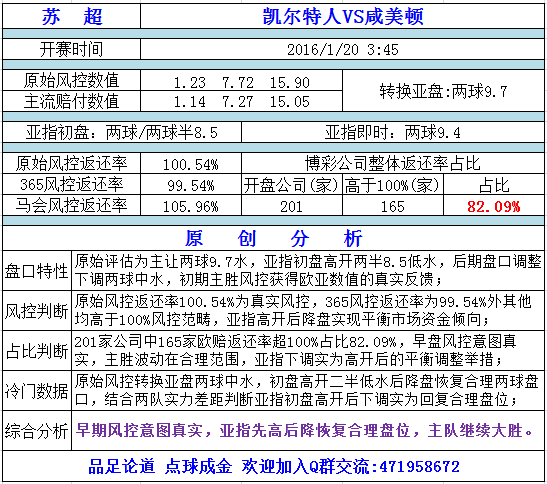This screenshot has width=547, height=484.
Task: Click the '马会风控返还率' label
Action: click(72, 205)
